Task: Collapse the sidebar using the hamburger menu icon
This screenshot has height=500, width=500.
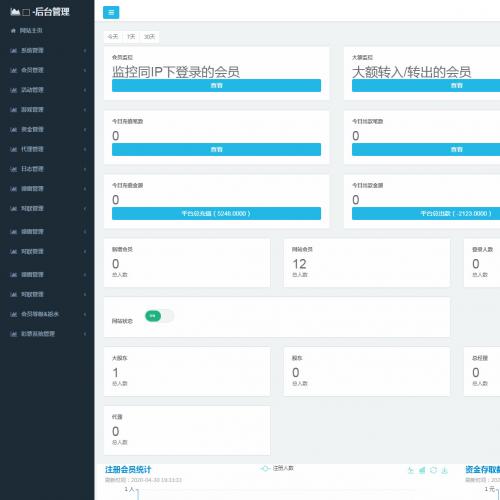Action: (111, 13)
